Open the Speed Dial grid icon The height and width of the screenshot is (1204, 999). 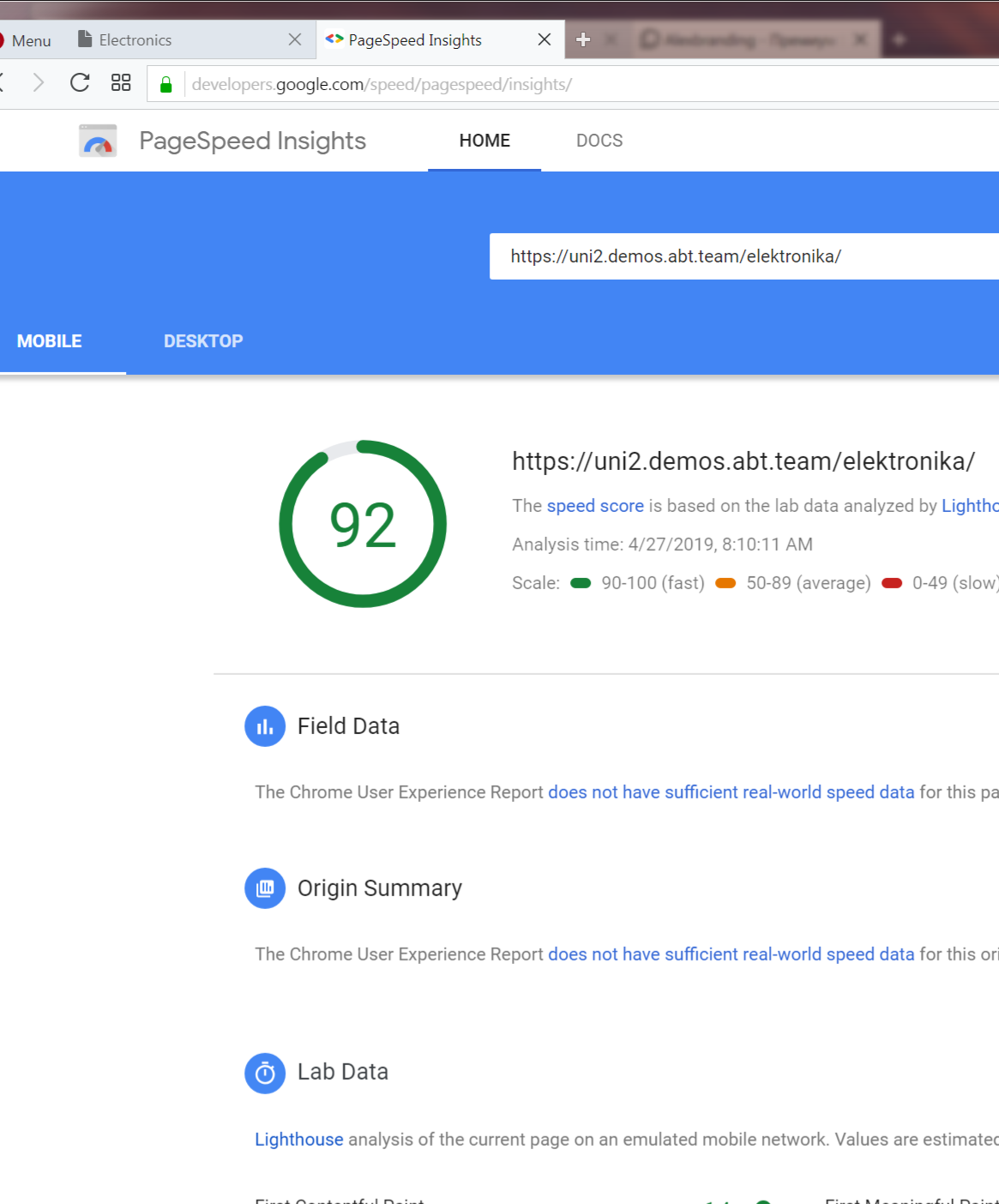point(121,83)
